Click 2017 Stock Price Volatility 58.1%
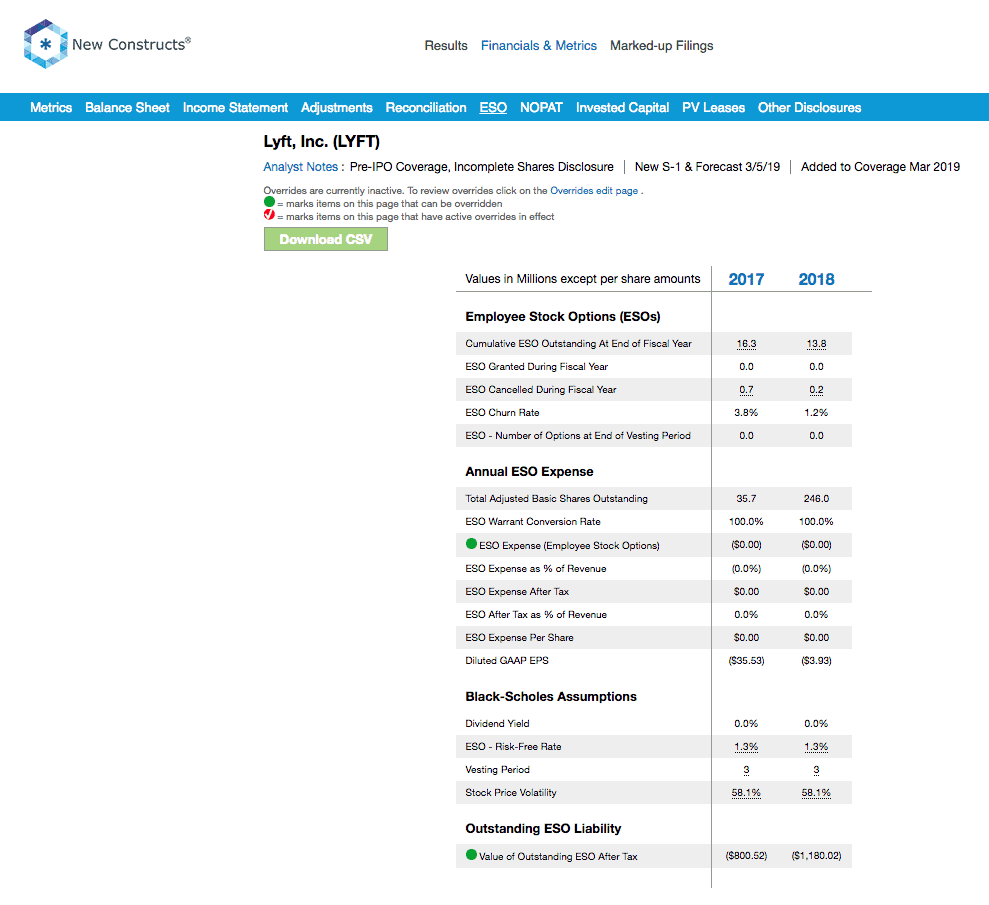The height and width of the screenshot is (905, 989). click(x=746, y=793)
